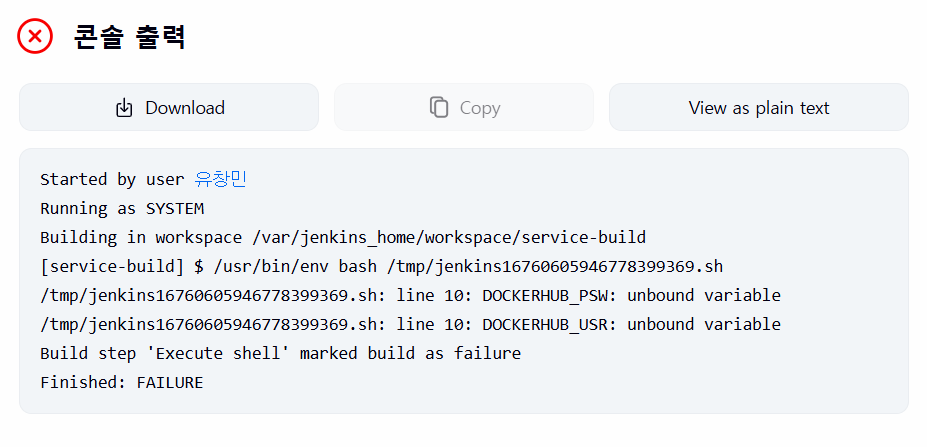
Task: Click 'Finished: FAILURE' line
Action: [x=122, y=382]
